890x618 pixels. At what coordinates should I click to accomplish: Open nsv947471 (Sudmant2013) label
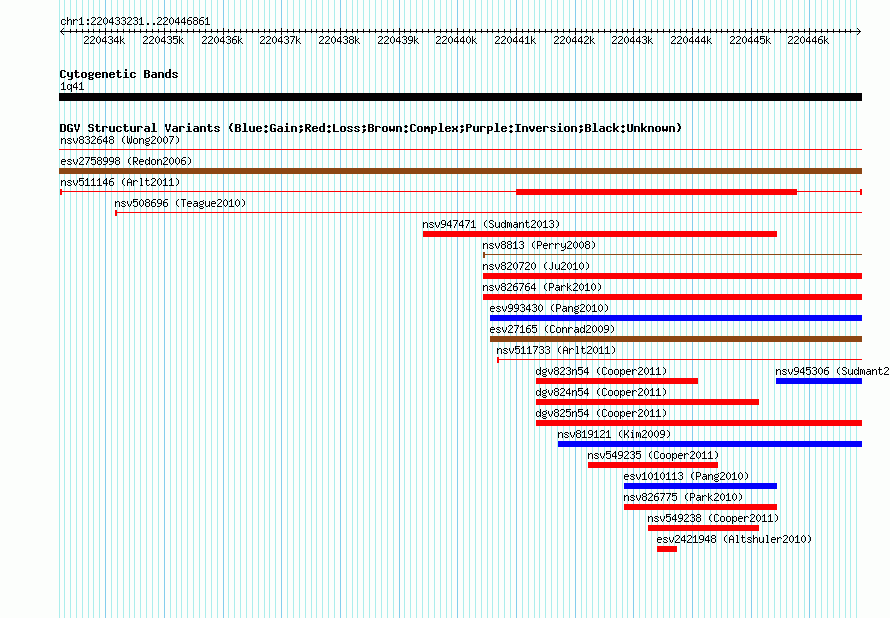coord(491,224)
